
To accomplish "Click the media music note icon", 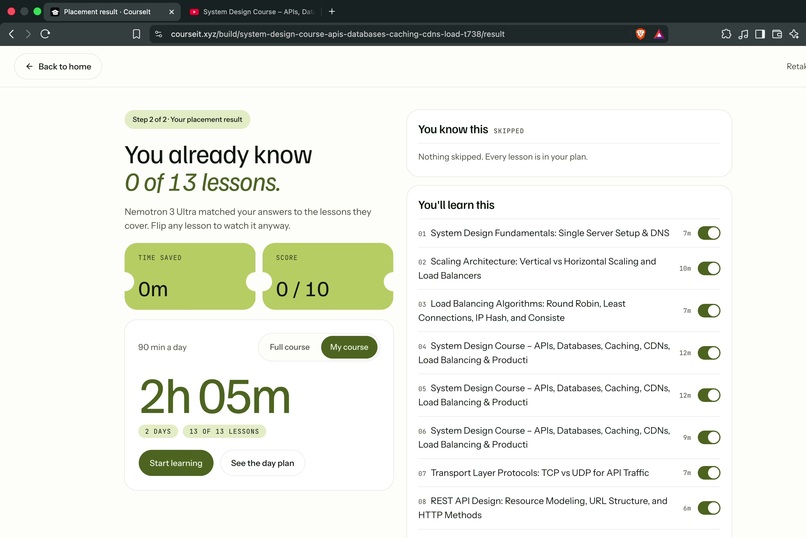I will [743, 34].
